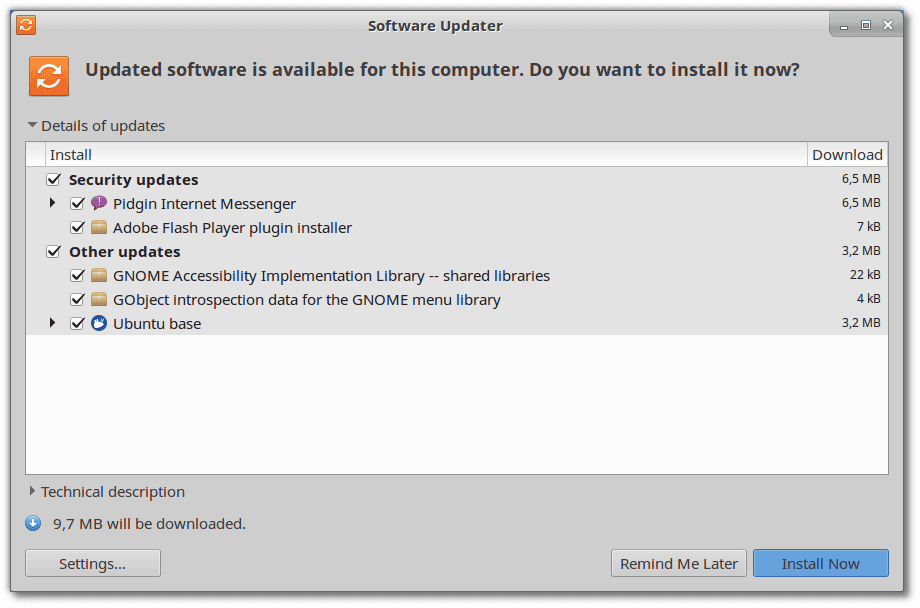Toggle the Pidgin Internet Messenger checkbox
Screen dimensions: 920x608
click(77, 203)
